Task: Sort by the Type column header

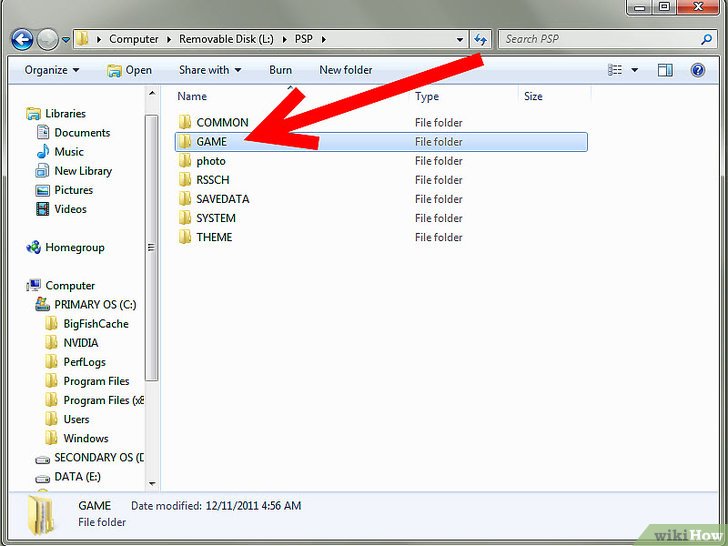Action: tap(427, 96)
